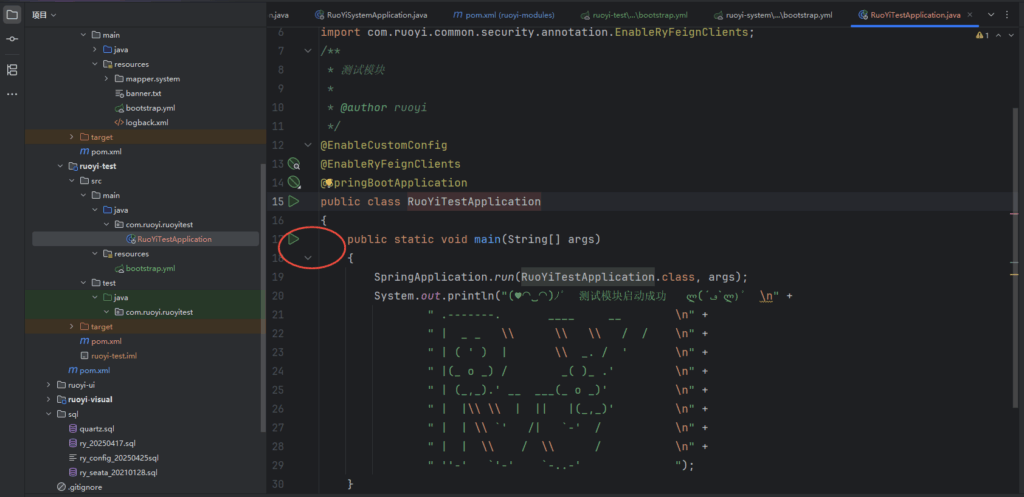Collapse the sql folder

[x=49, y=413]
